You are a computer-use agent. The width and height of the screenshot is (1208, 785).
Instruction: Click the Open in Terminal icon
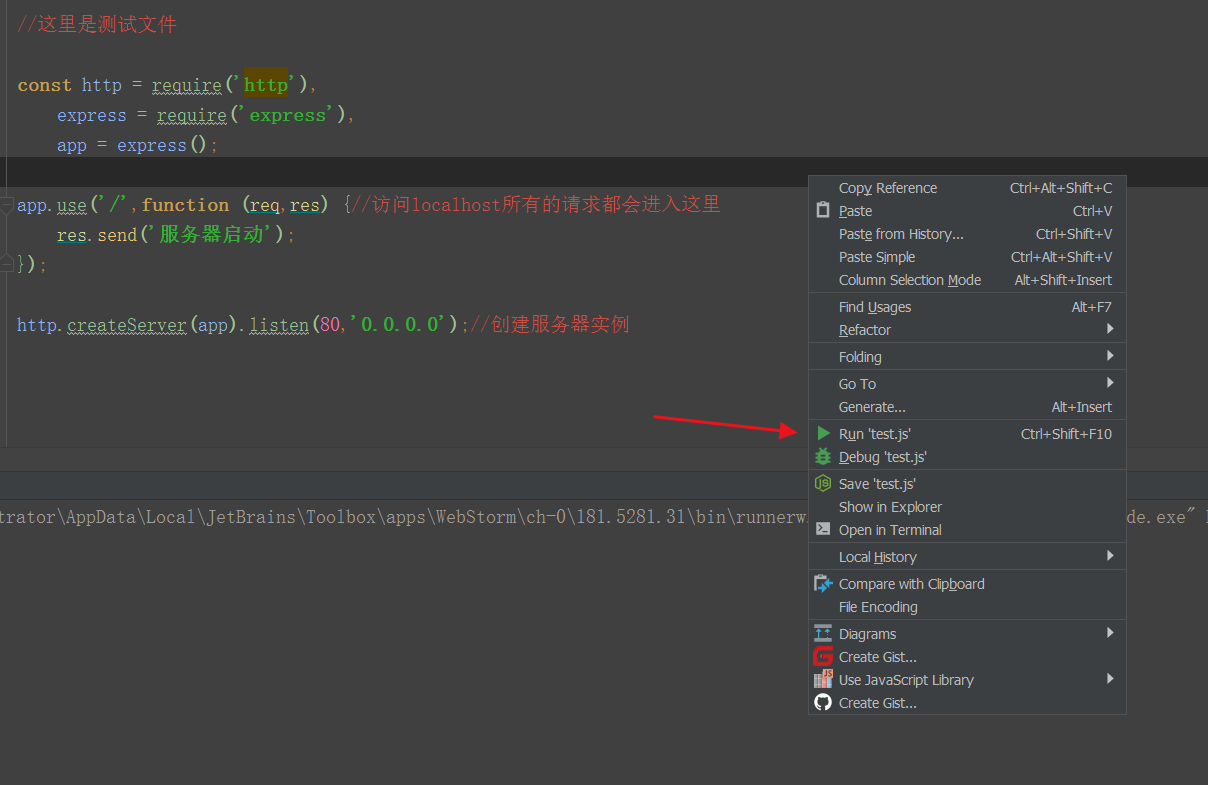823,530
